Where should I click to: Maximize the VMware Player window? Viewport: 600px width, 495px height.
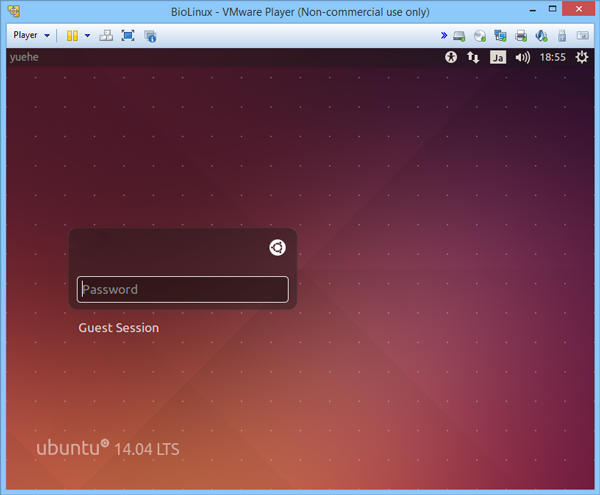pos(553,9)
